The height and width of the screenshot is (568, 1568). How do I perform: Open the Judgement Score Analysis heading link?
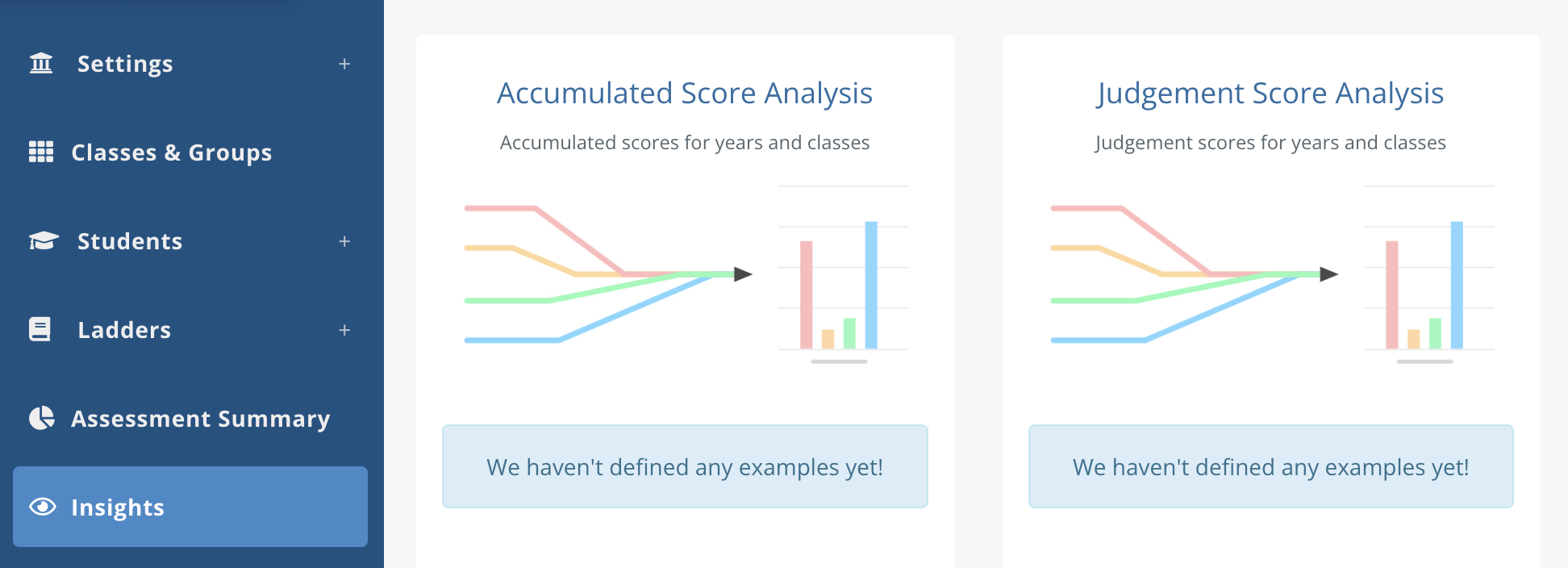point(1270,94)
